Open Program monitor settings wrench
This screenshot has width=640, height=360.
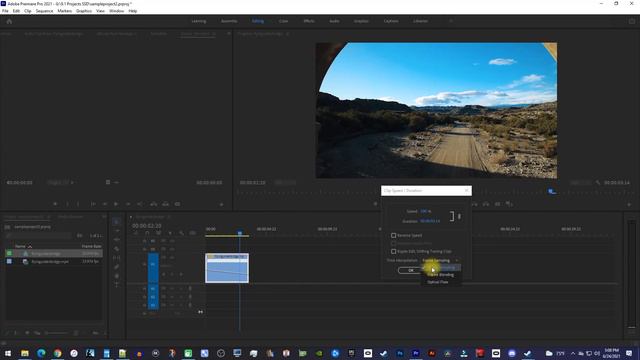coord(598,182)
